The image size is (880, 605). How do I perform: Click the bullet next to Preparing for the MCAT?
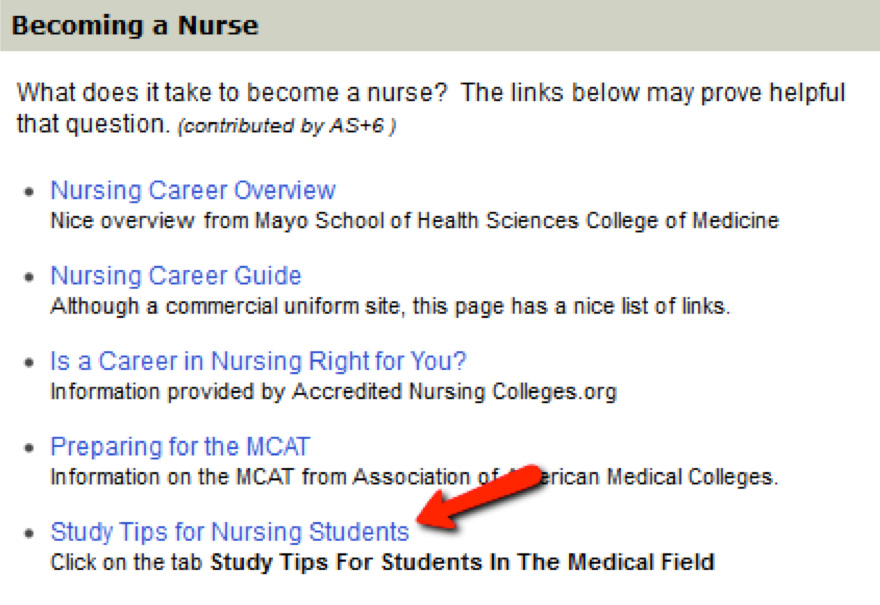[x=29, y=448]
